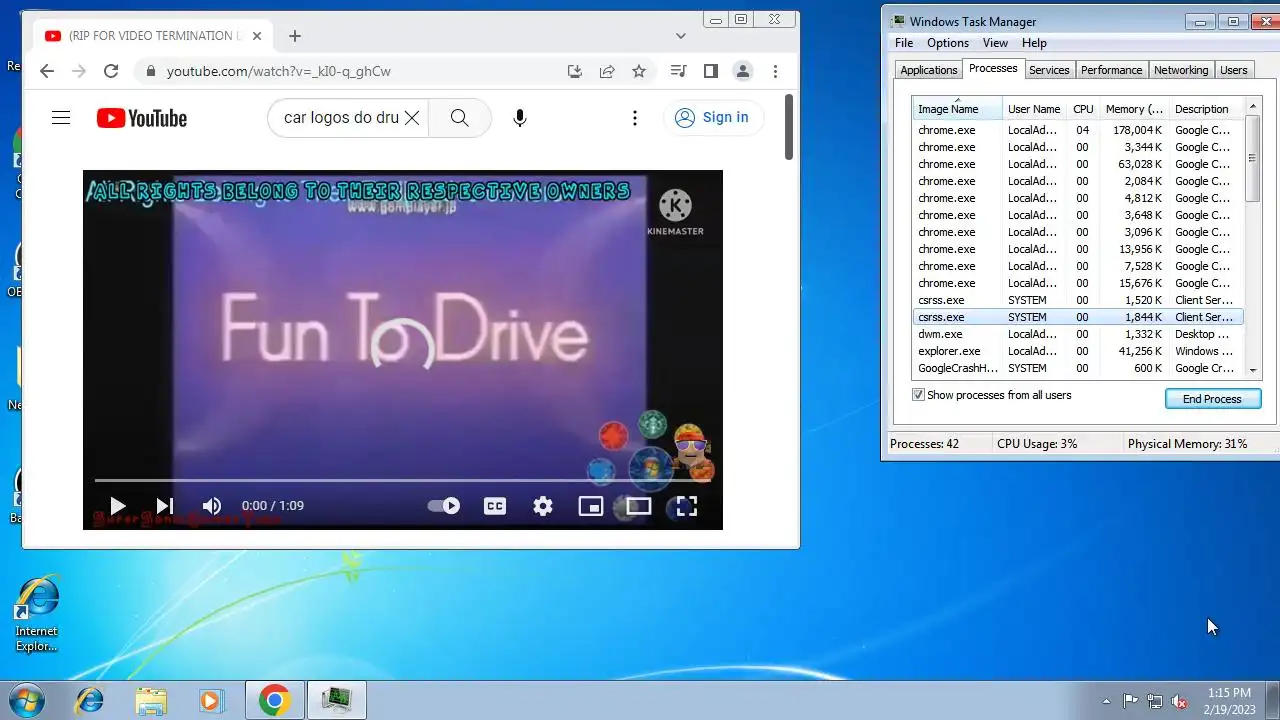Screen dimensions: 1280x720
Task: Go back in Chrome browser
Action: click(x=46, y=71)
